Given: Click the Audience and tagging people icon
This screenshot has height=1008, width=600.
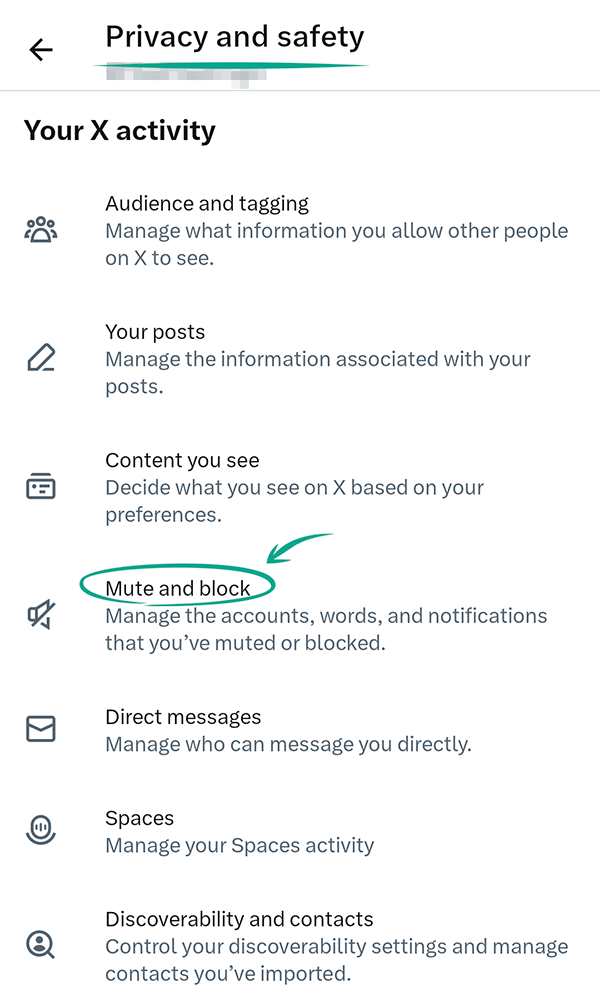Looking at the screenshot, I should (x=41, y=230).
